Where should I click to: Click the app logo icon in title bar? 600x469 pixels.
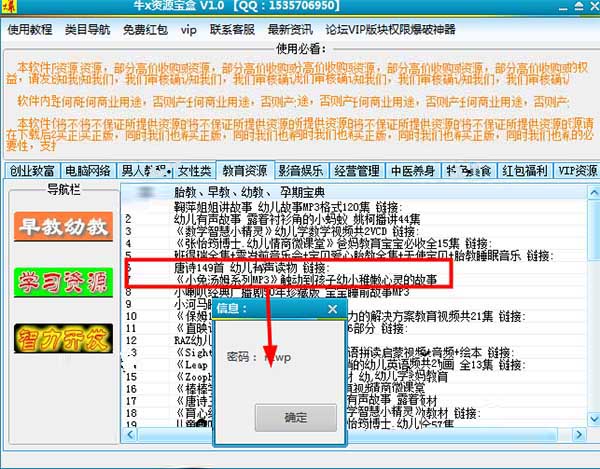pyautogui.click(x=8, y=6)
